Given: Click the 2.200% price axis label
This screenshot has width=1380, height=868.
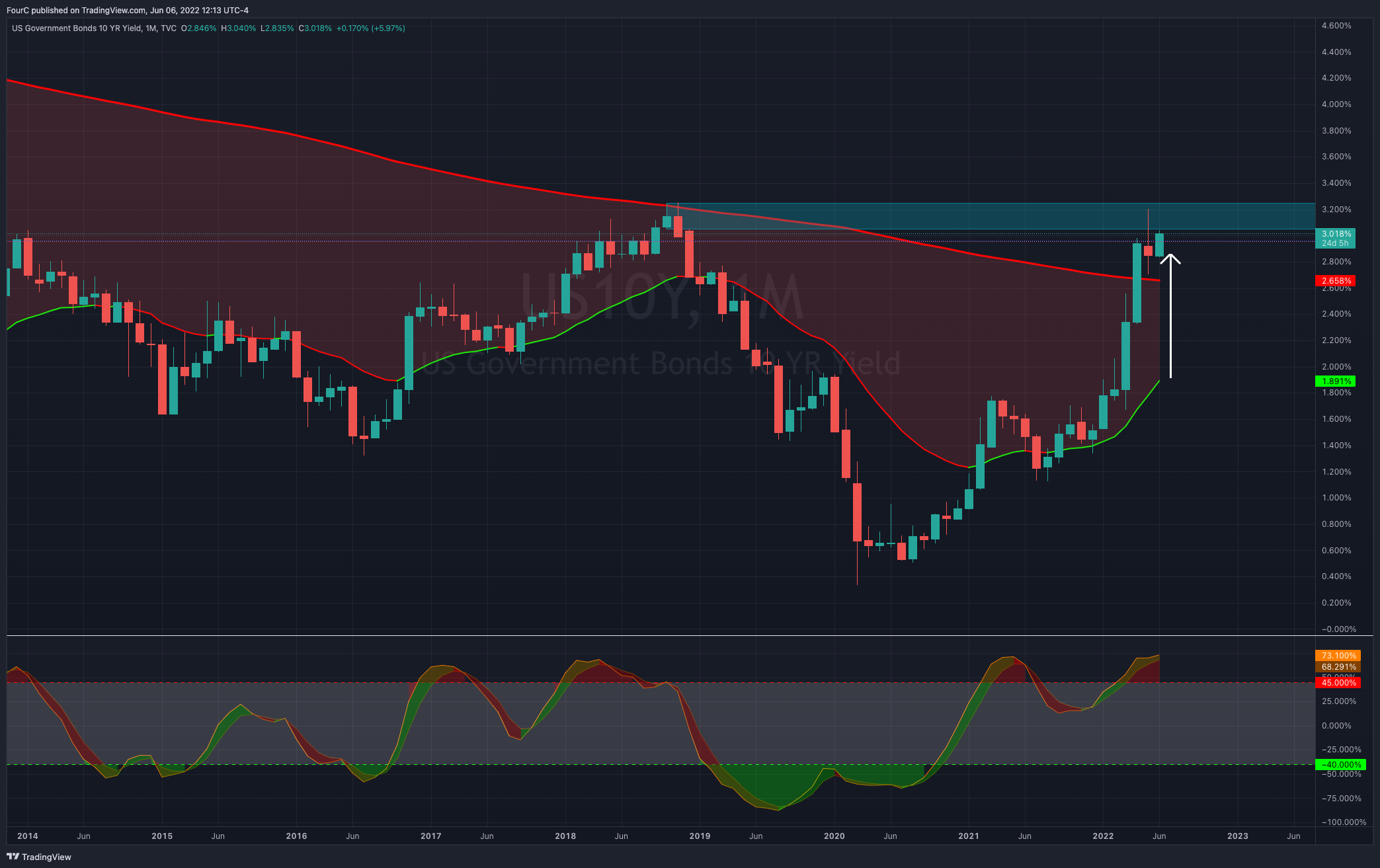Looking at the screenshot, I should coord(1336,340).
